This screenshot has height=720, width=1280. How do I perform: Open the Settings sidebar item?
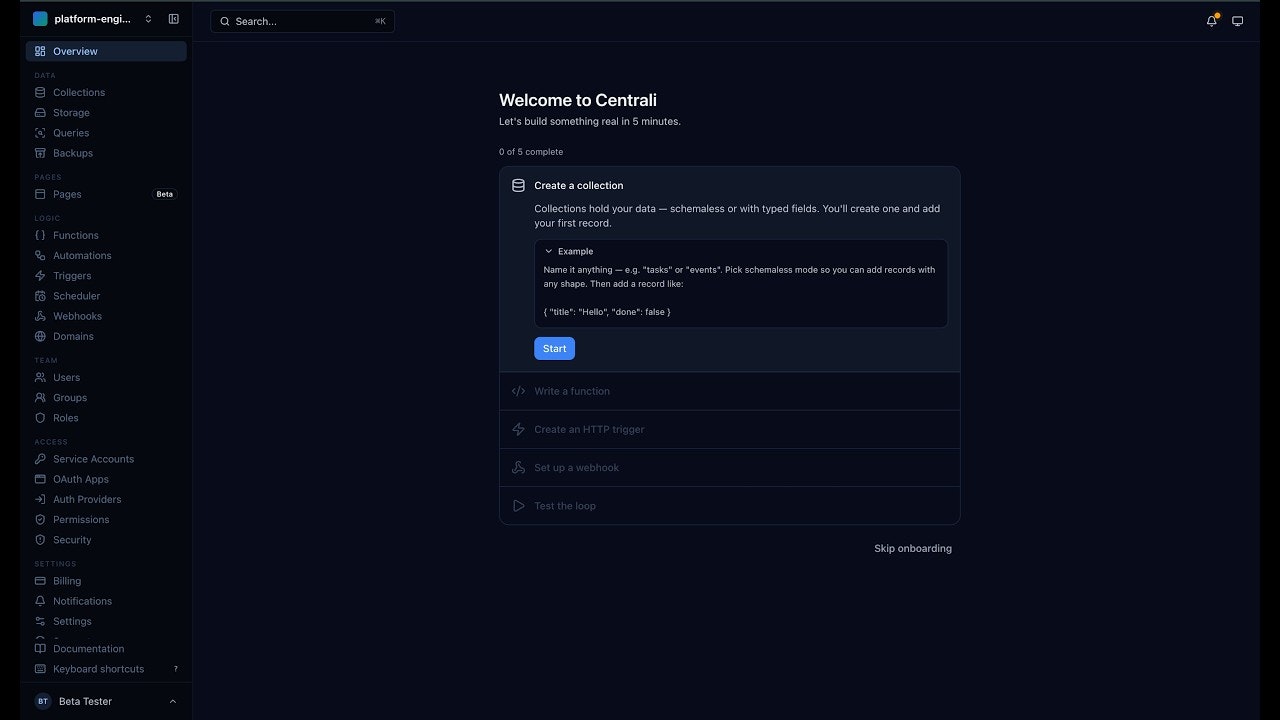pyautogui.click(x=106, y=621)
